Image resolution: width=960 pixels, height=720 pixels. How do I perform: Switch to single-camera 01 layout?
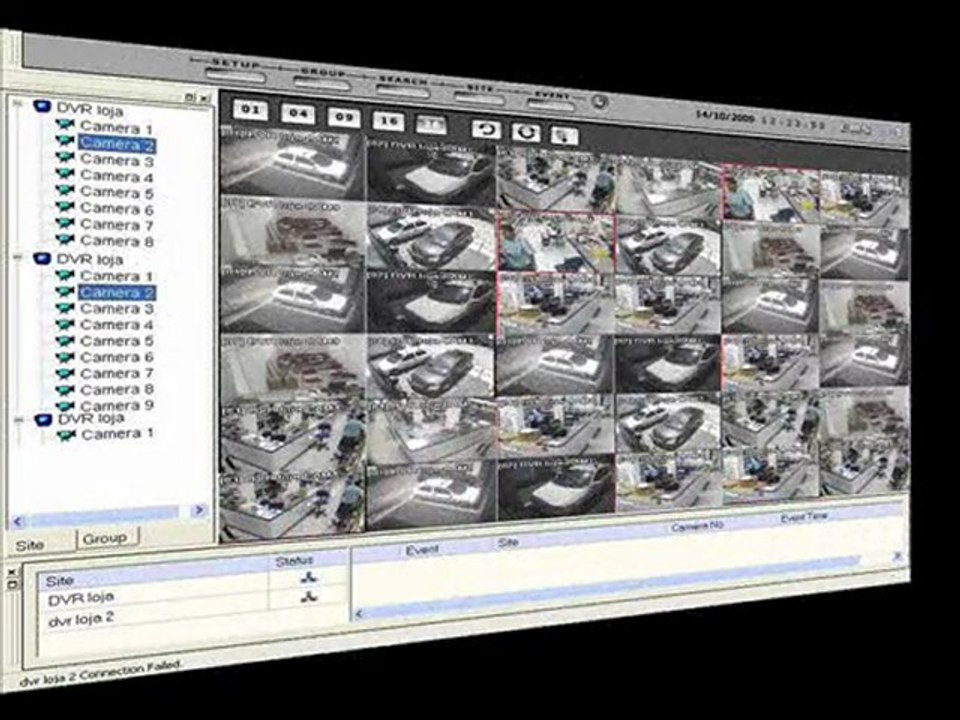[x=250, y=110]
